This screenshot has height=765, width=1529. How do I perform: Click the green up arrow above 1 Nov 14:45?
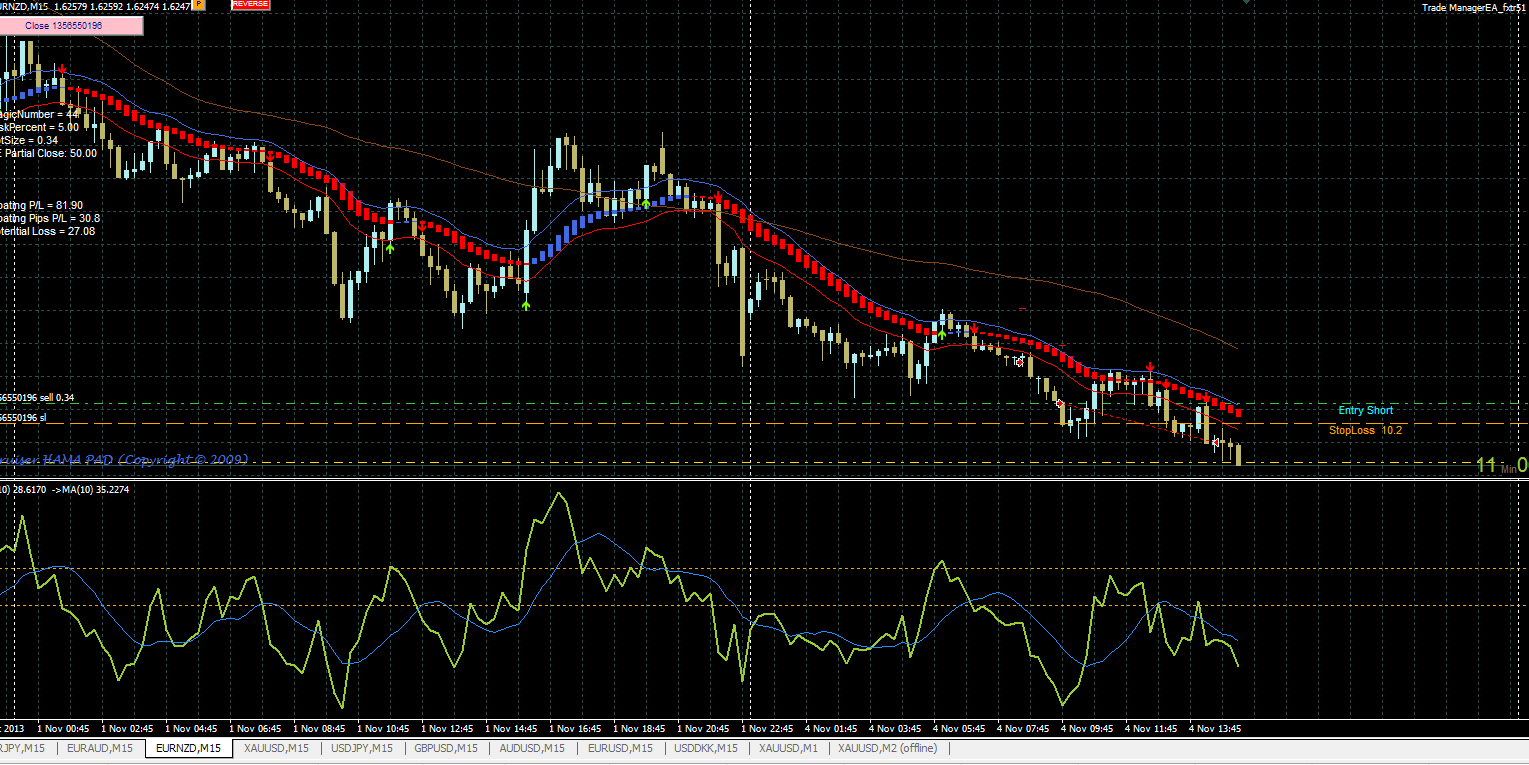pyautogui.click(x=526, y=304)
